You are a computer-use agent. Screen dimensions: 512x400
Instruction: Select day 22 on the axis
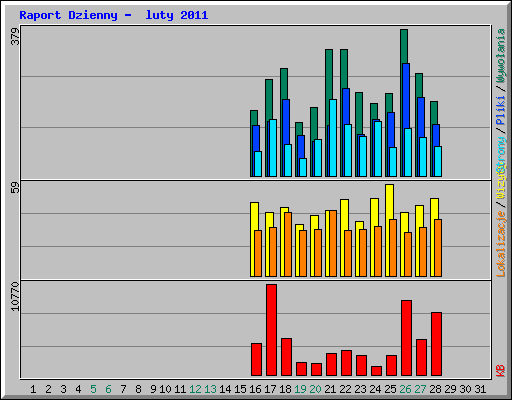pyautogui.click(x=345, y=389)
